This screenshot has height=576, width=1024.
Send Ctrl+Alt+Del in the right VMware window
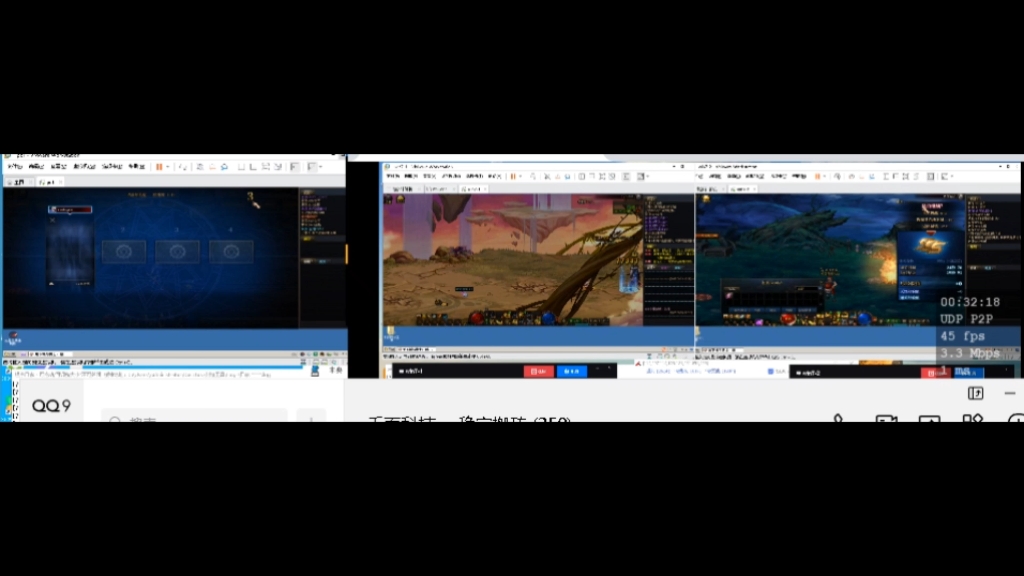coord(838,176)
